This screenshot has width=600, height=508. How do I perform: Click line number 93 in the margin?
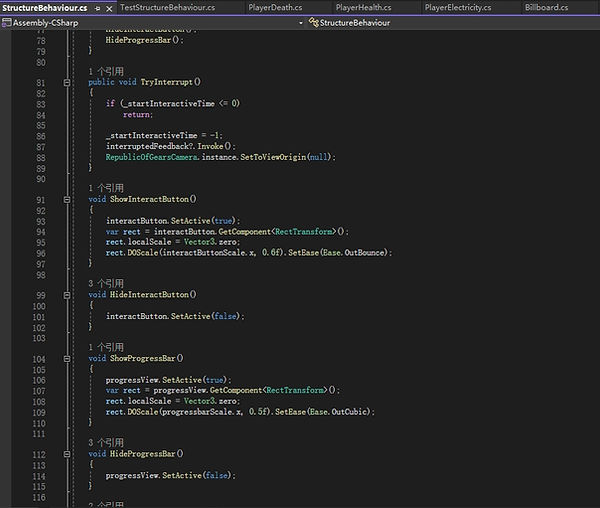click(41, 221)
